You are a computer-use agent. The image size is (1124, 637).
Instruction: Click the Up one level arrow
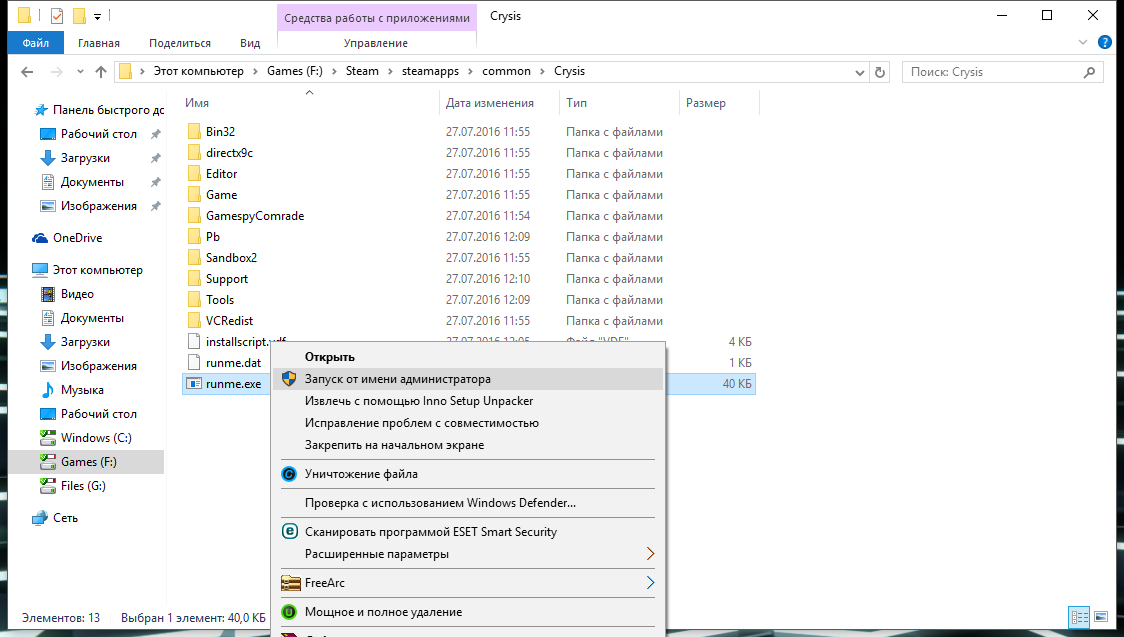pyautogui.click(x=101, y=72)
